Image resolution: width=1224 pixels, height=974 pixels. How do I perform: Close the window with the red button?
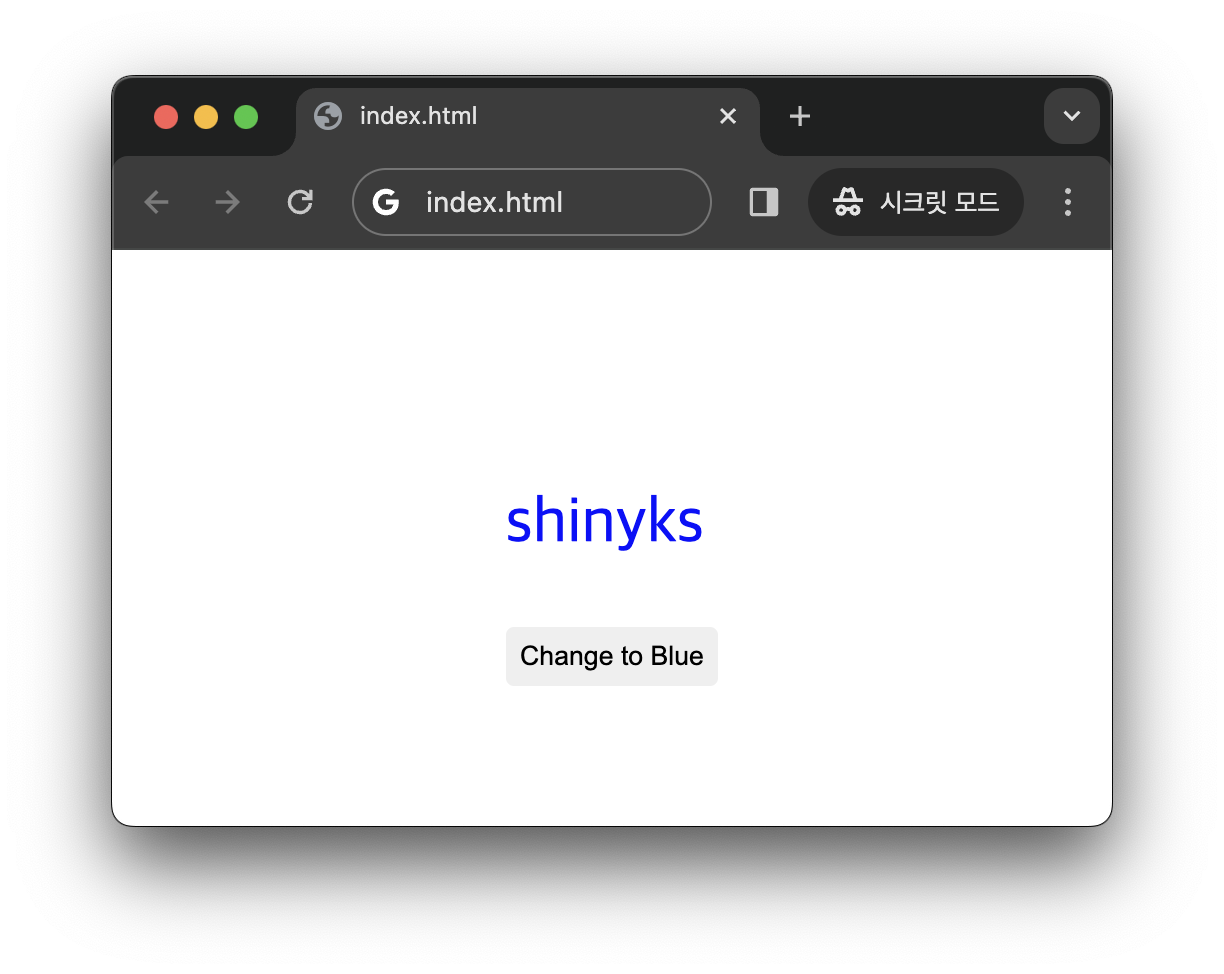pos(166,117)
